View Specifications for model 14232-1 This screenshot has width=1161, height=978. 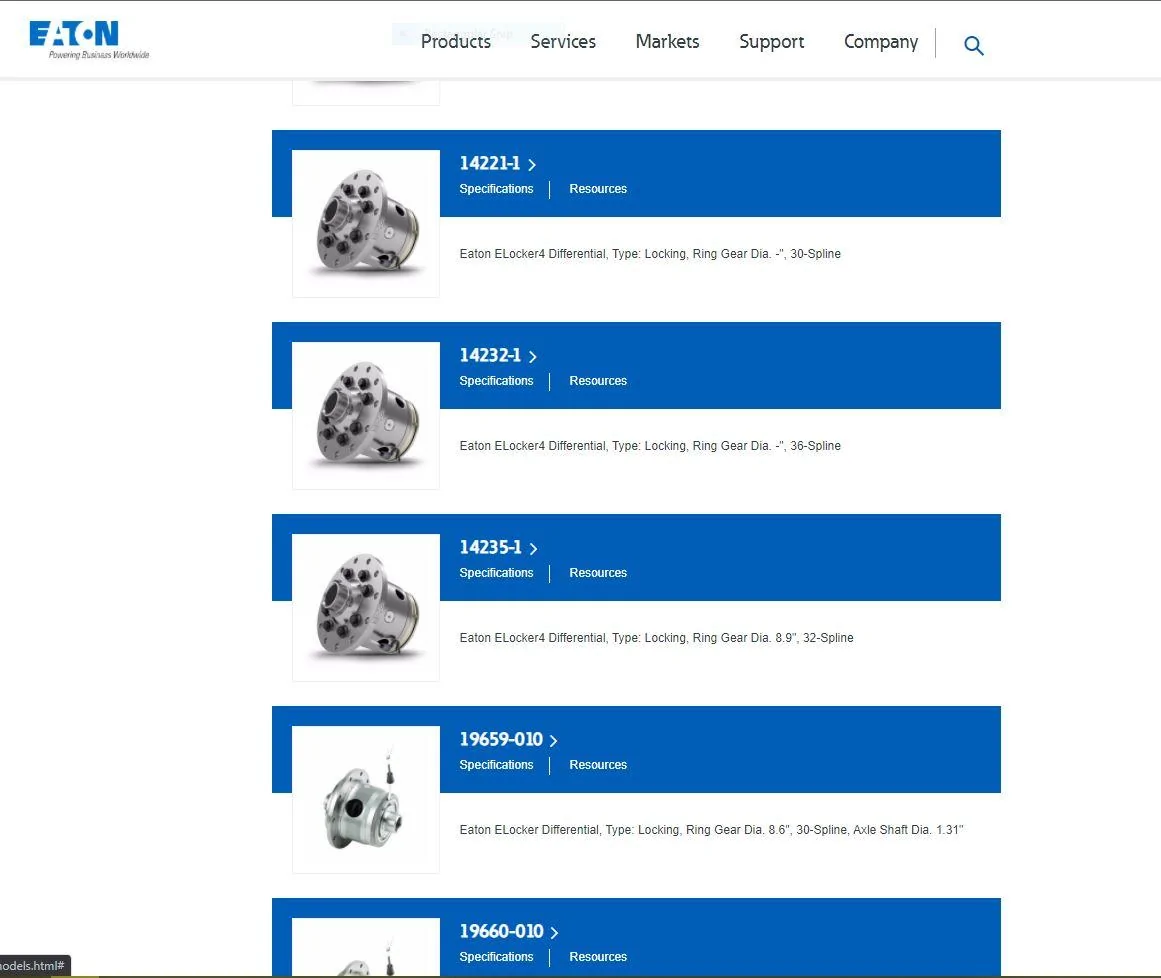click(496, 381)
